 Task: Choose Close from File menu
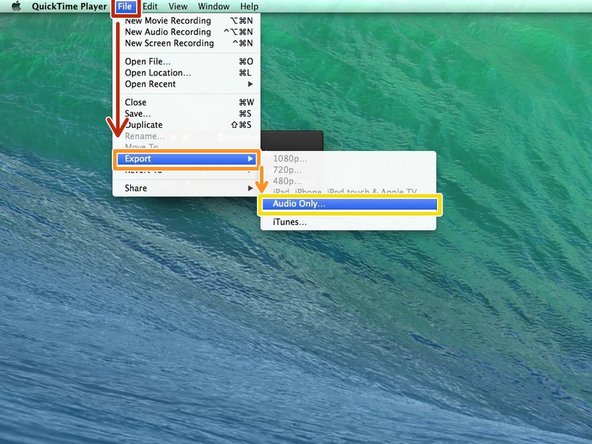coord(187,102)
